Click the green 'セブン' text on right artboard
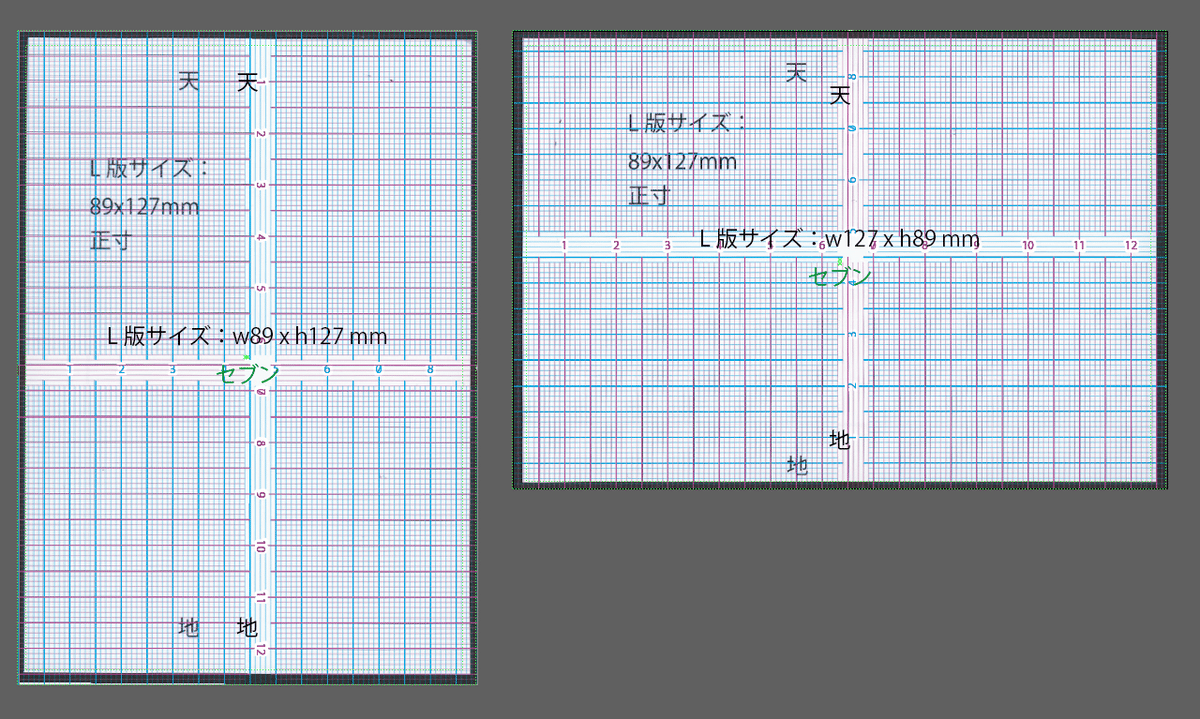Screen dimensions: 1200x719 841,276
